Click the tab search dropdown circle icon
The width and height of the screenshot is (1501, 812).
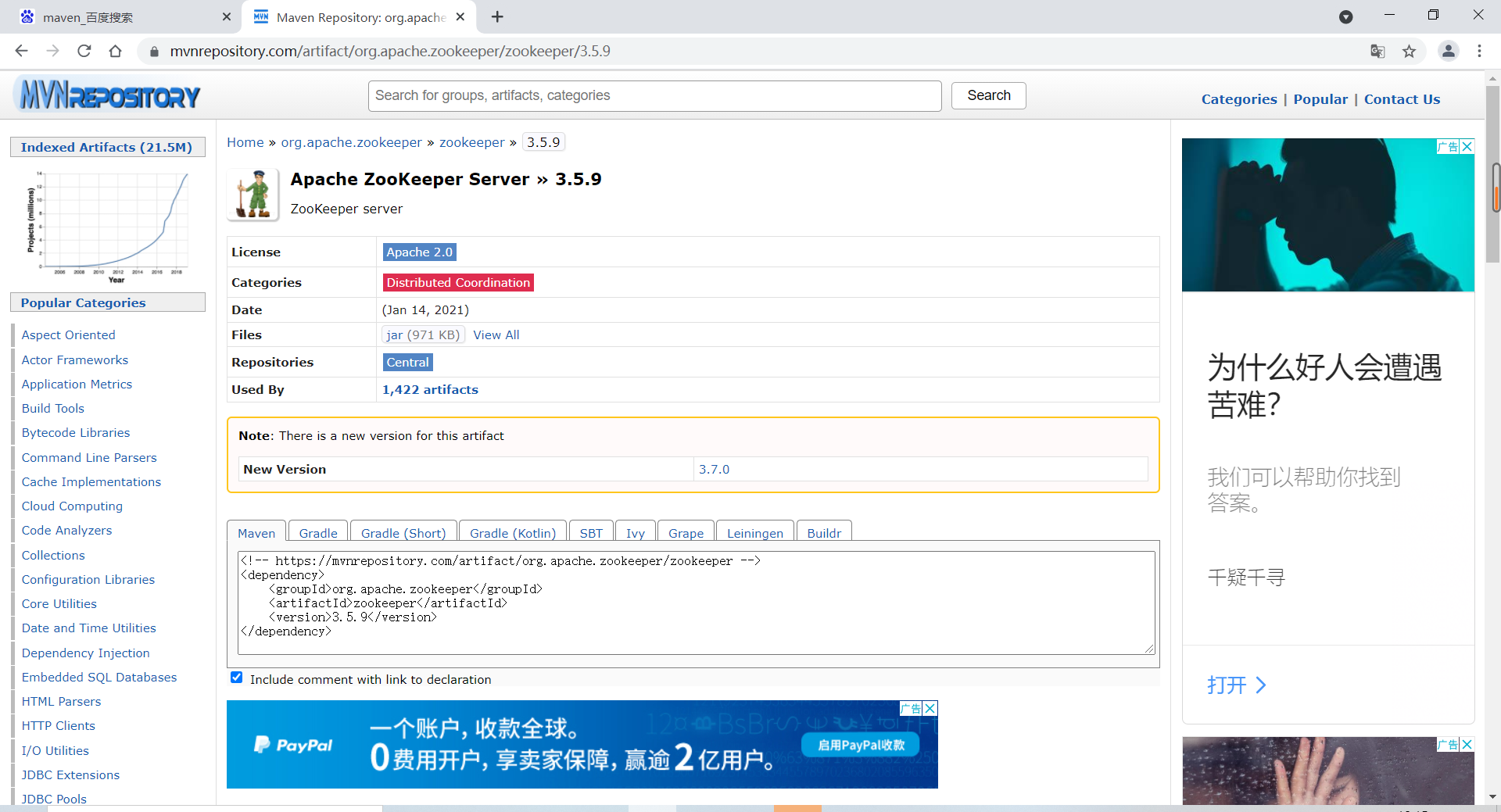coord(1345,16)
